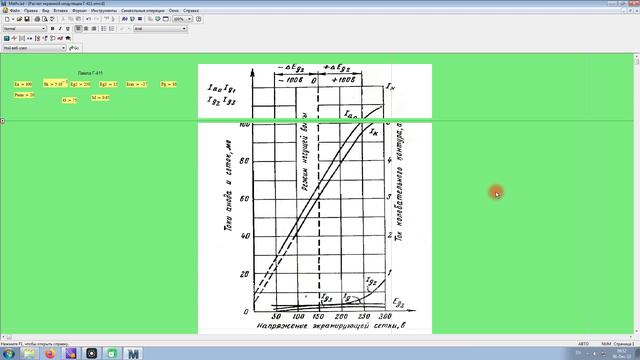The image size is (640, 360).
Task: Open an existing worksheet file
Action: click(x=19, y=19)
